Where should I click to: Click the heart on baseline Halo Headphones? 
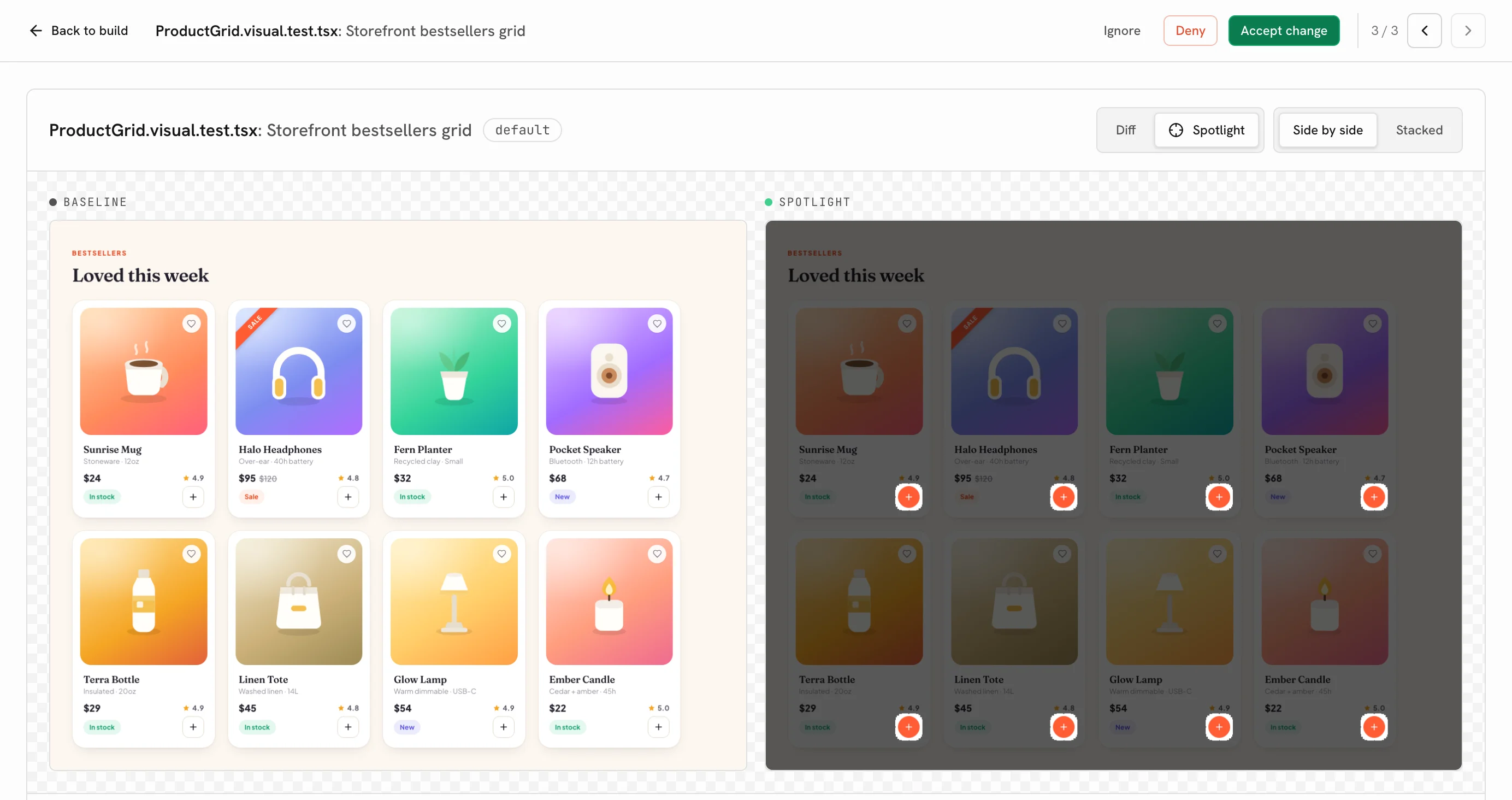[x=347, y=323]
